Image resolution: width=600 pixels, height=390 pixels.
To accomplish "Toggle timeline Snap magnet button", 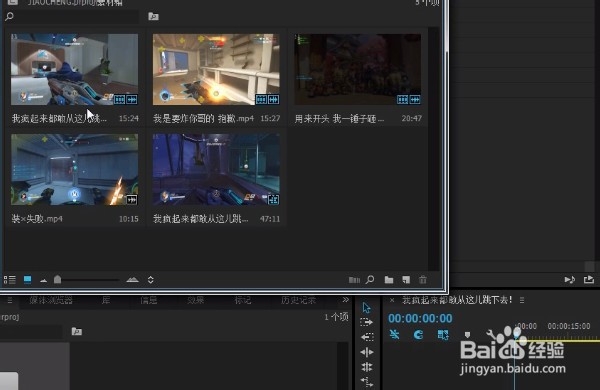I will click(x=418, y=335).
